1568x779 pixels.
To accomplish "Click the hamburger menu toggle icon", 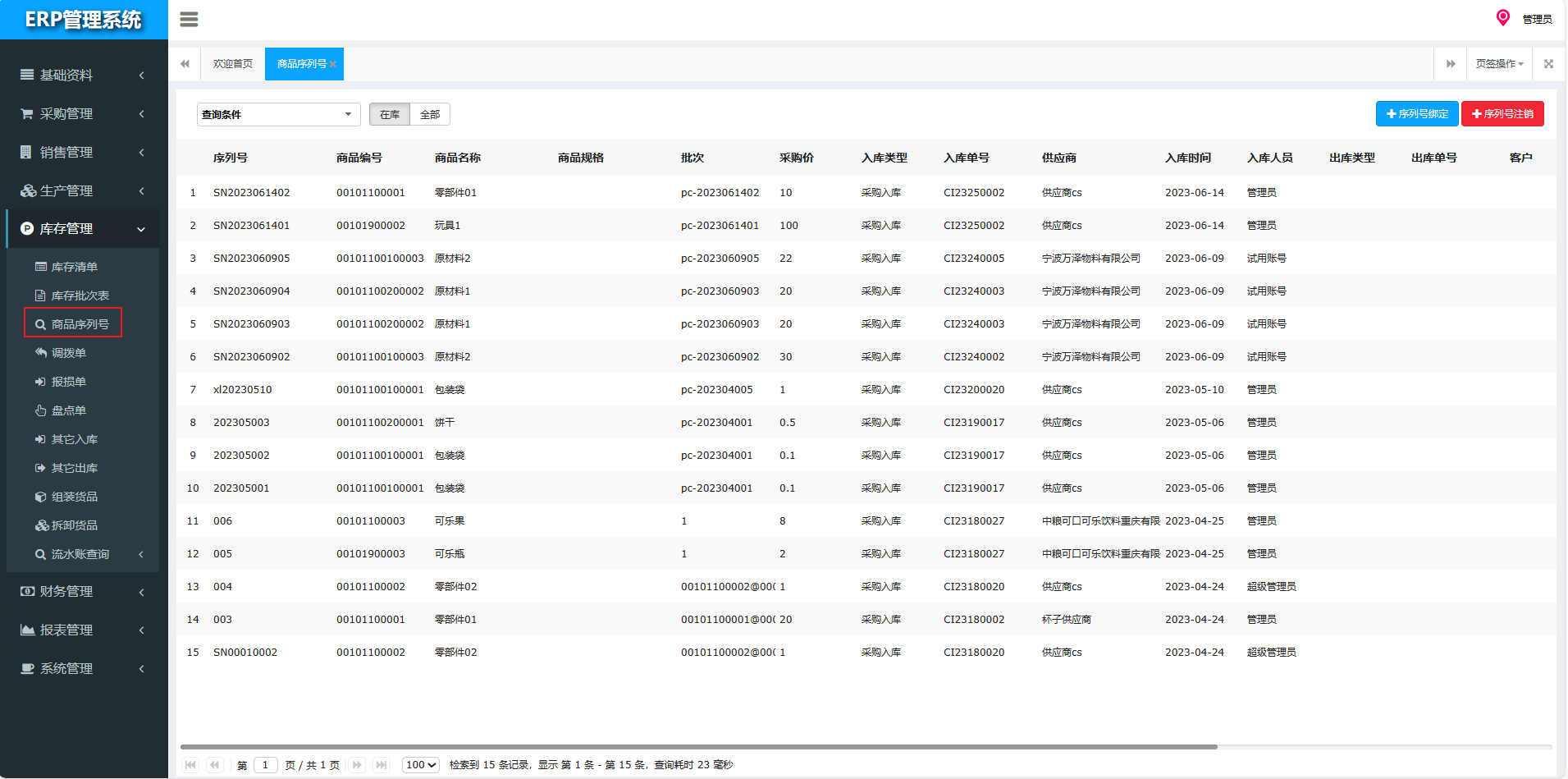I will 189,20.
